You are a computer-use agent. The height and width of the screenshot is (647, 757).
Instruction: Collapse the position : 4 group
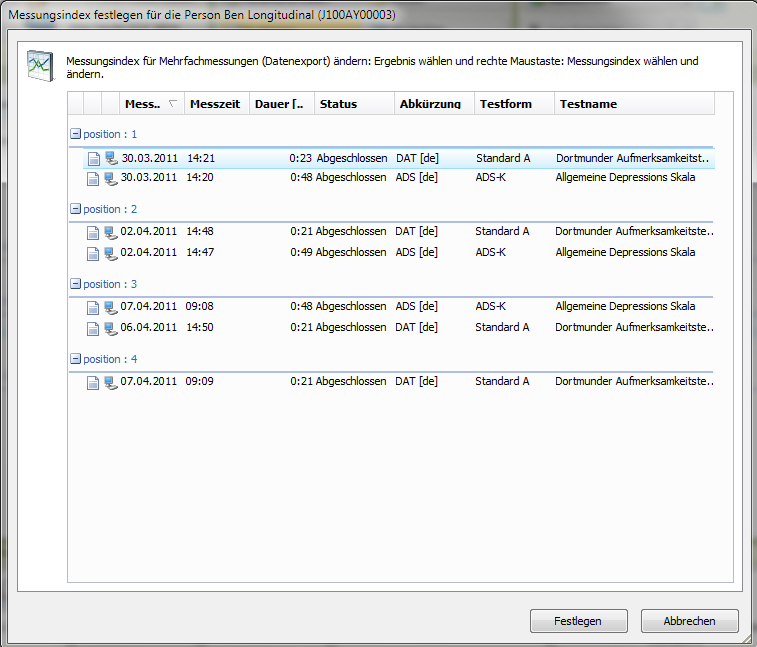[75, 359]
